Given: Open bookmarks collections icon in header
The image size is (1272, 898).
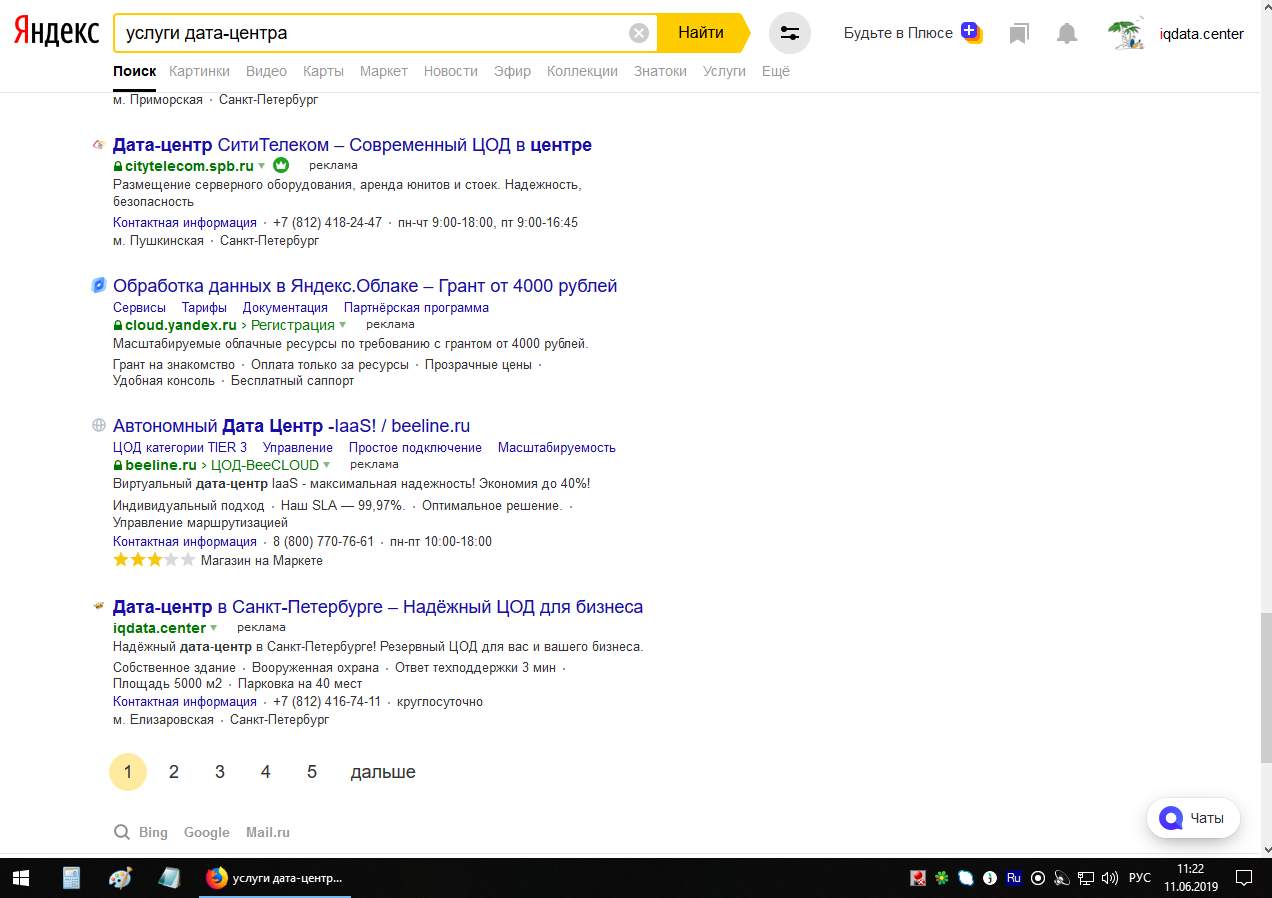Looking at the screenshot, I should pos(1019,34).
